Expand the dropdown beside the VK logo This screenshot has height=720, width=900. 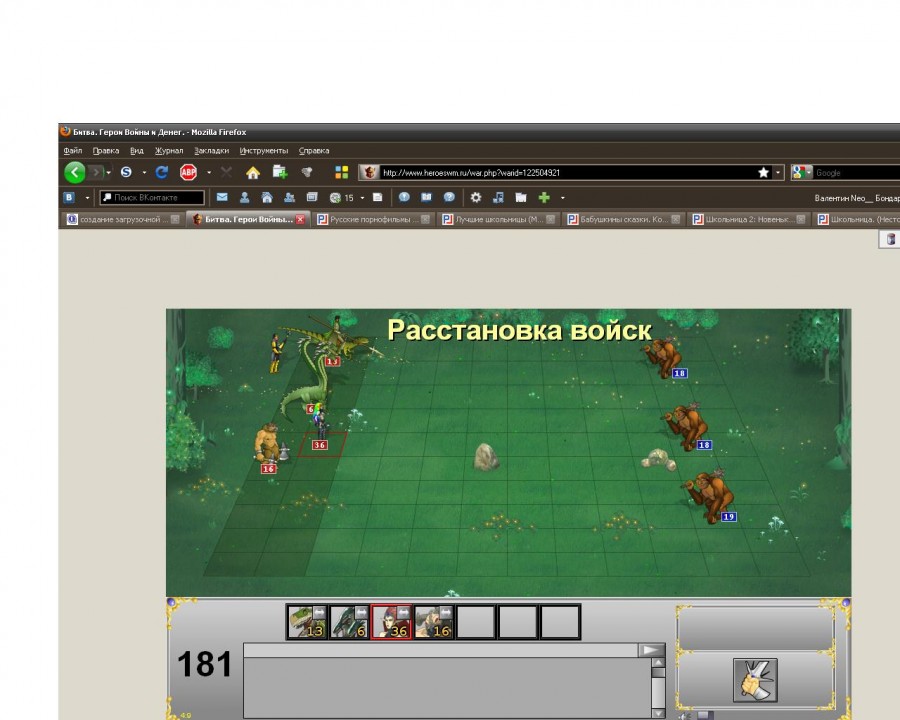click(87, 198)
